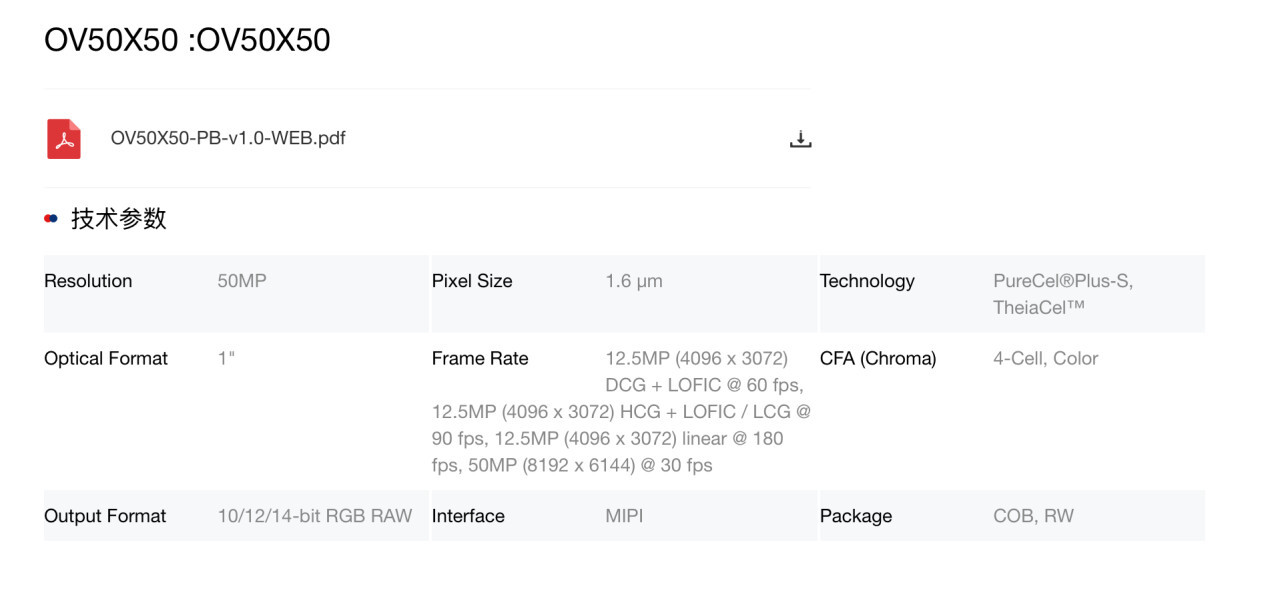Click the Pixel Size label

click(x=472, y=281)
